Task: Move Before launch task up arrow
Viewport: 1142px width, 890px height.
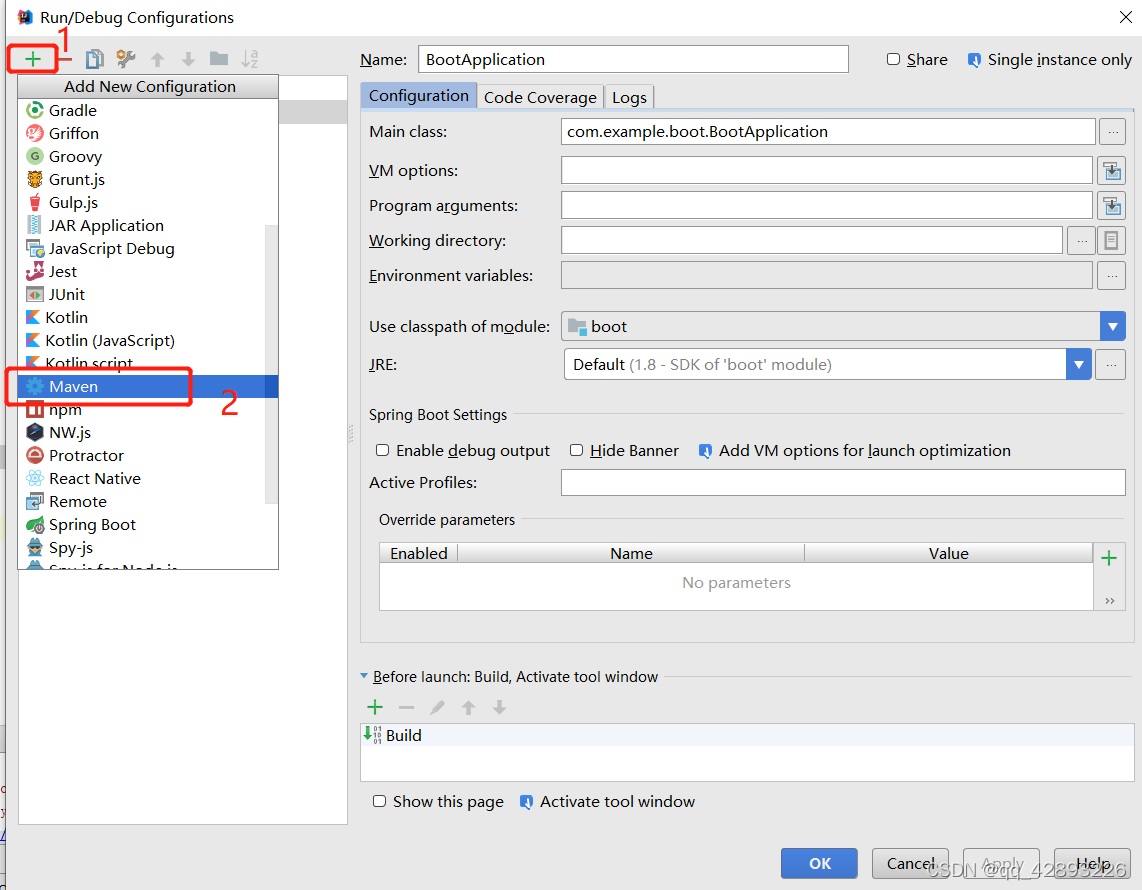Action: coord(468,707)
